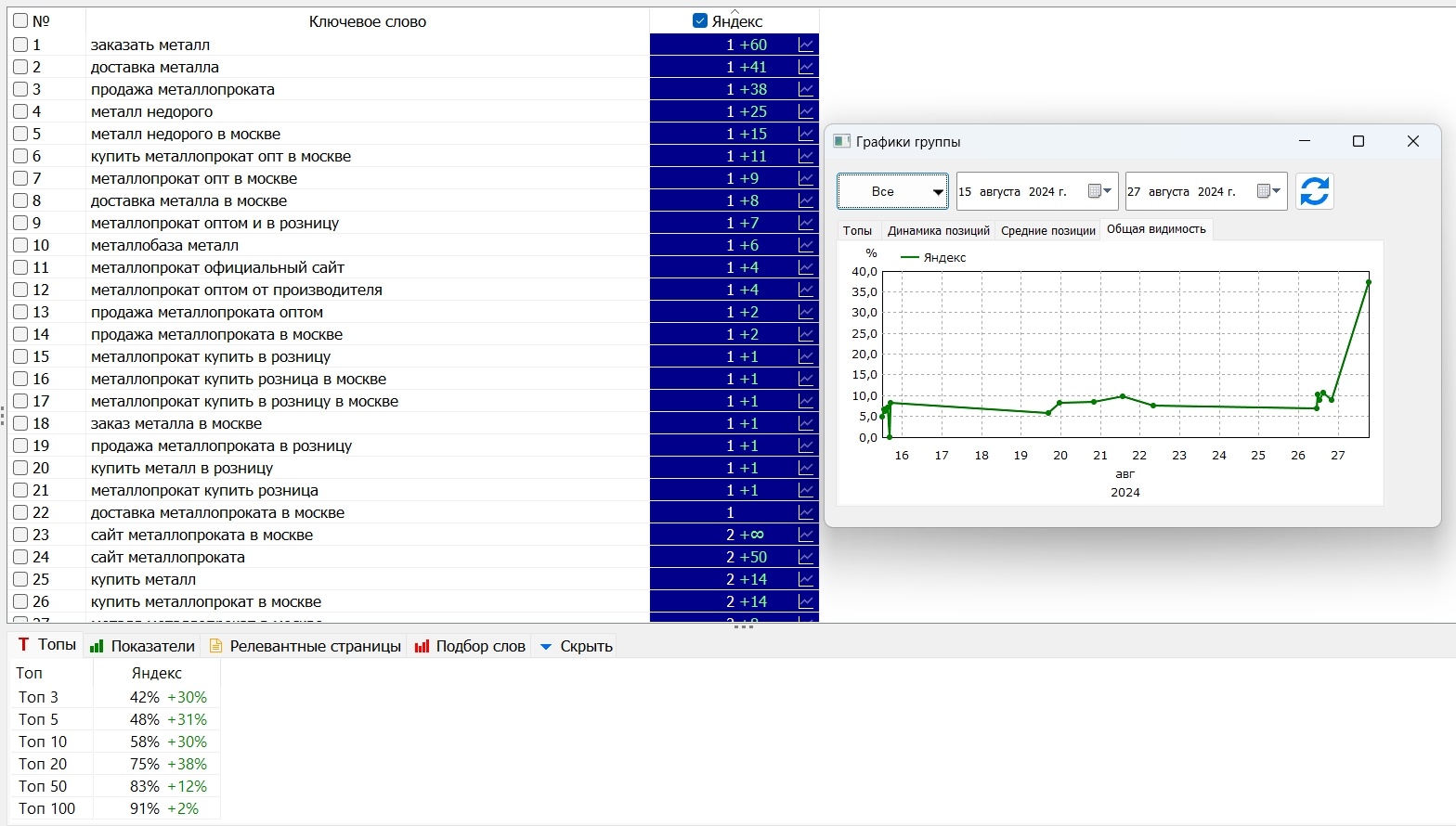Open chart icon for металлопрокат официальный сайт
This screenshot has width=1456, height=826.
(806, 267)
